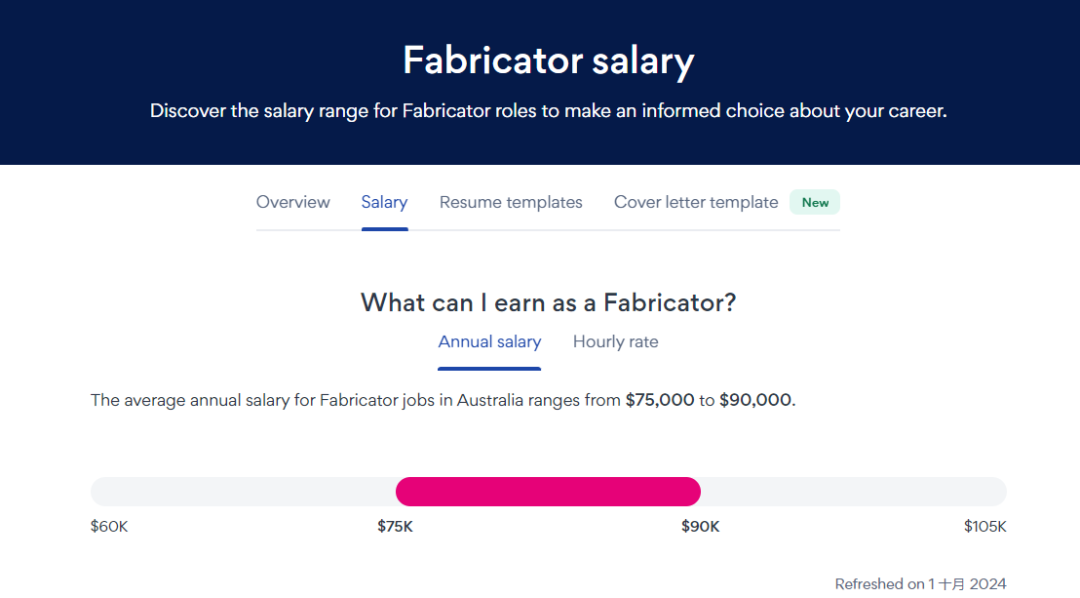The width and height of the screenshot is (1080, 598).
Task: Switch to Resume templates tab
Action: click(x=510, y=202)
